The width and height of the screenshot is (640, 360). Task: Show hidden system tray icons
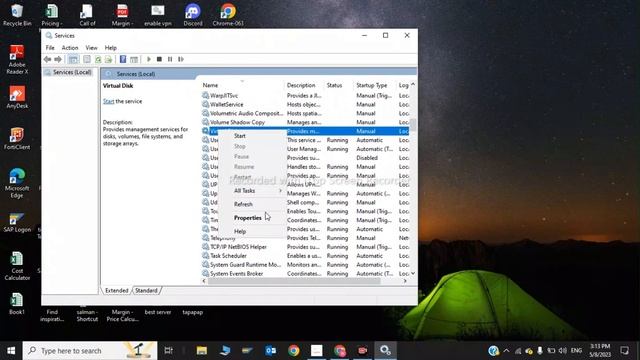click(507, 351)
